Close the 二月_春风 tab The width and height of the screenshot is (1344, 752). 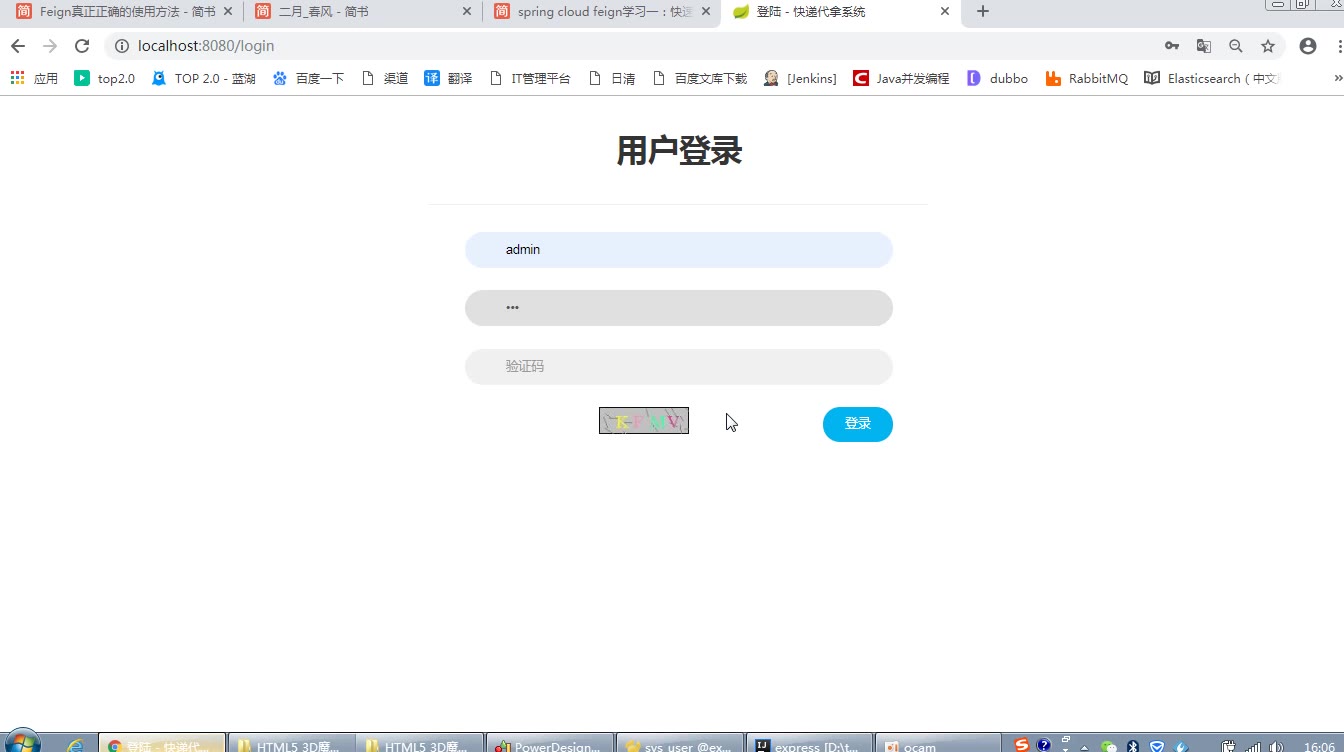point(466,12)
